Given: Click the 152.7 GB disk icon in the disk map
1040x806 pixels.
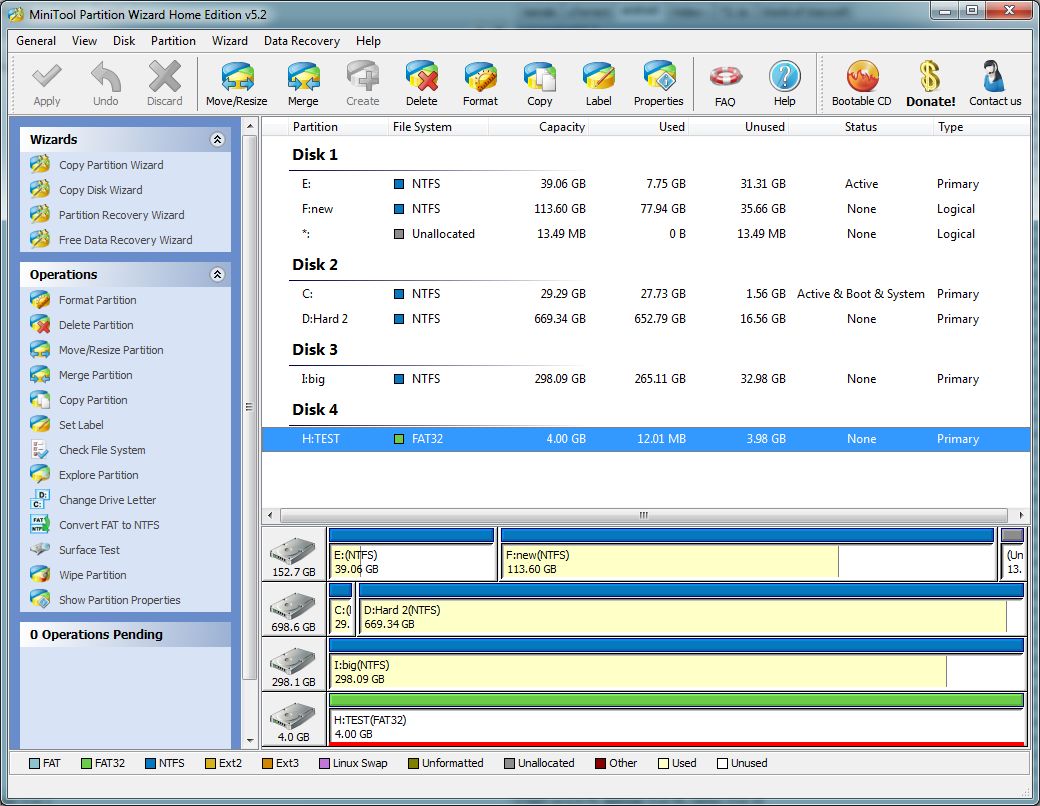Looking at the screenshot, I should pyautogui.click(x=293, y=556).
